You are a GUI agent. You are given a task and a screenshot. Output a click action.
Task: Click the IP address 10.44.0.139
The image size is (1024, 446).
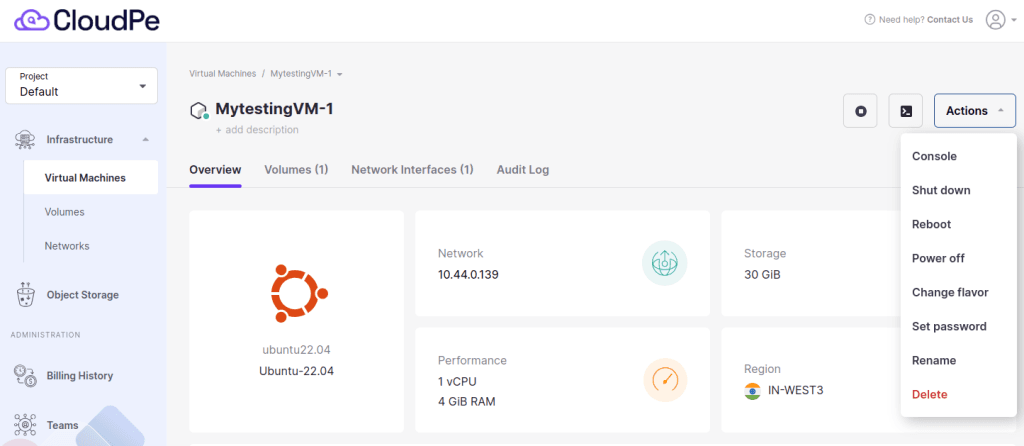pos(468,275)
